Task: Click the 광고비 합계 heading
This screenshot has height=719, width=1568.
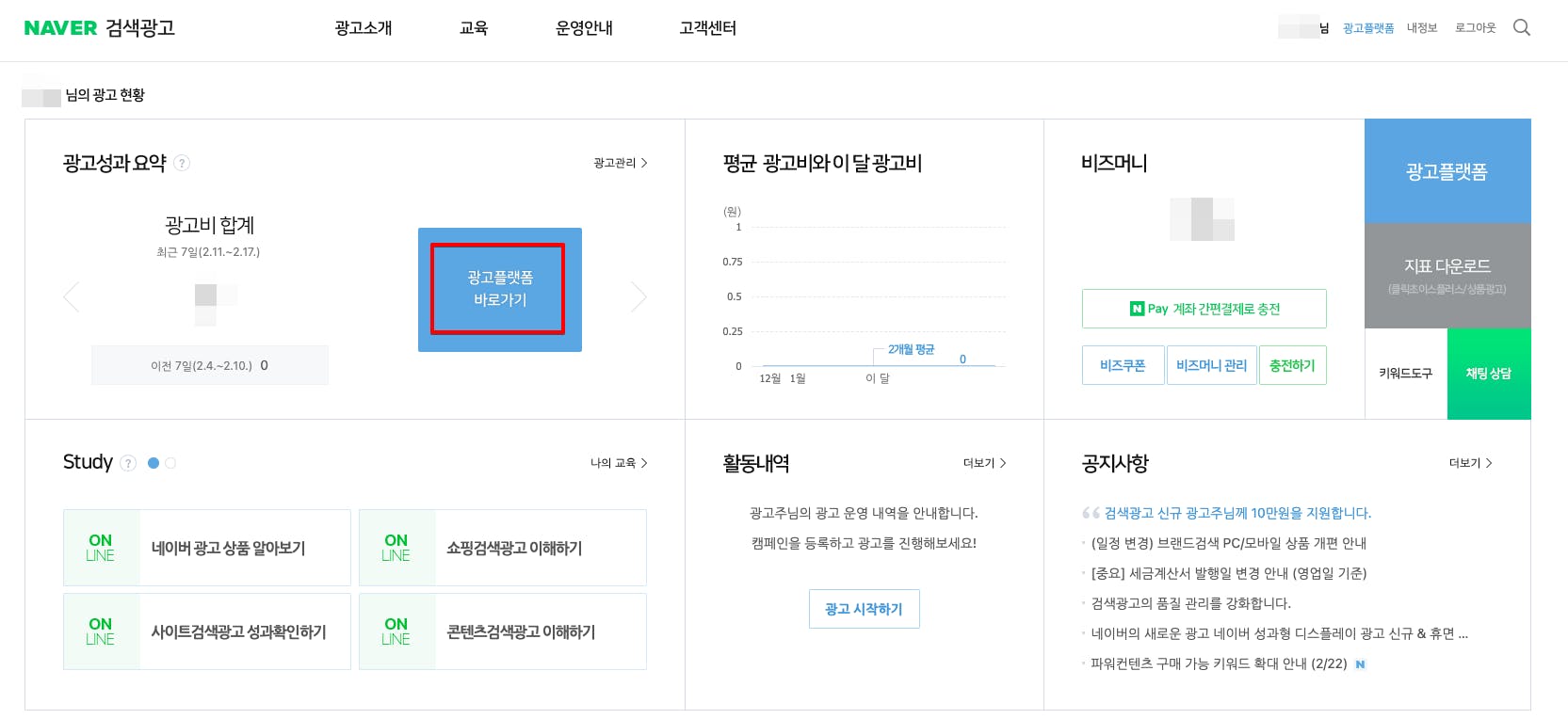Action: 210,225
